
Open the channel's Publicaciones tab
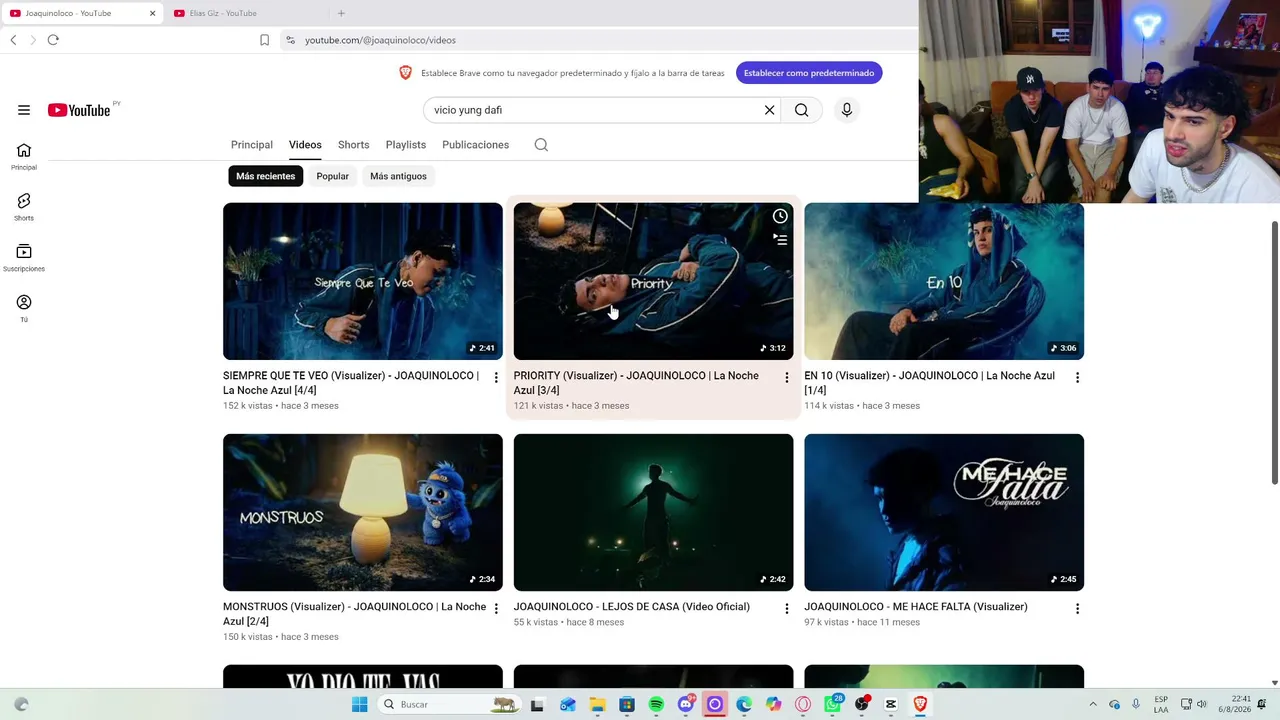point(475,145)
